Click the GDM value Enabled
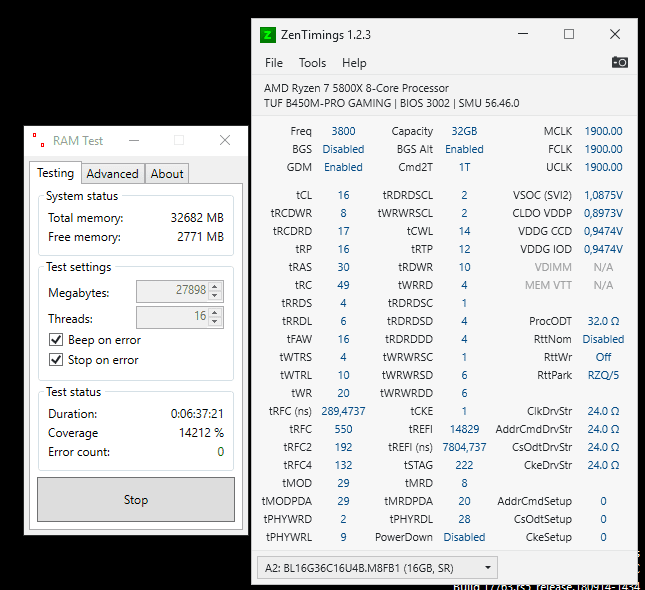 tap(343, 167)
